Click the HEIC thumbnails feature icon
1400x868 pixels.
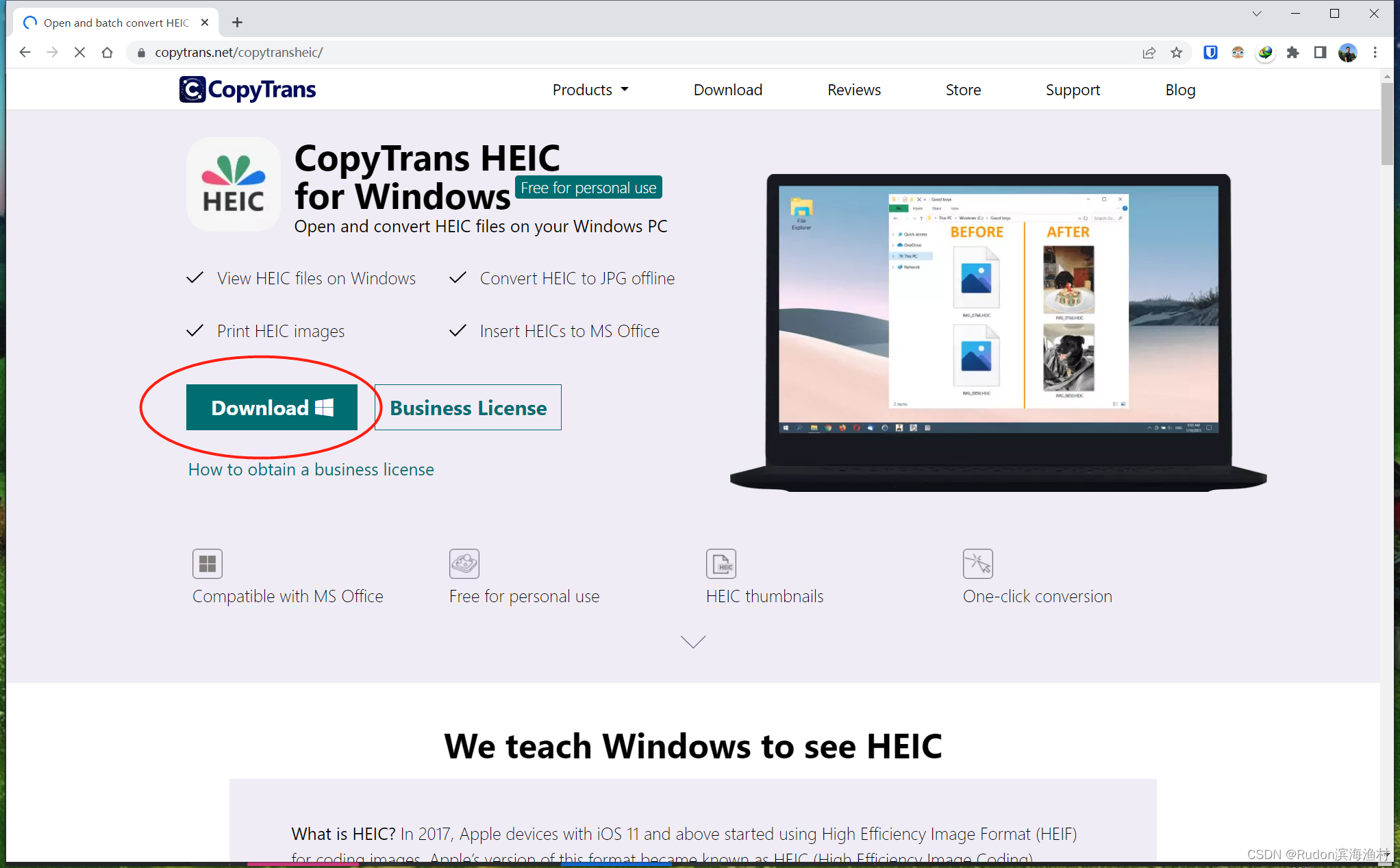721,564
